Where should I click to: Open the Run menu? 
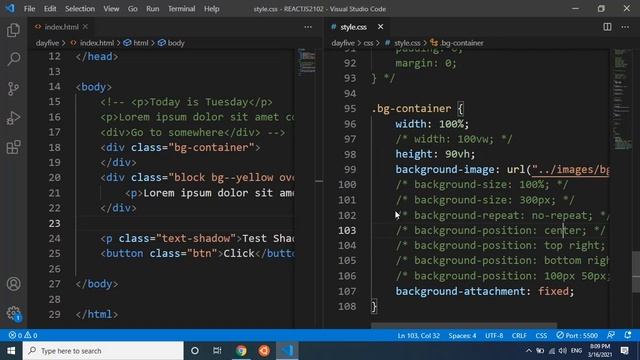pos(153,9)
